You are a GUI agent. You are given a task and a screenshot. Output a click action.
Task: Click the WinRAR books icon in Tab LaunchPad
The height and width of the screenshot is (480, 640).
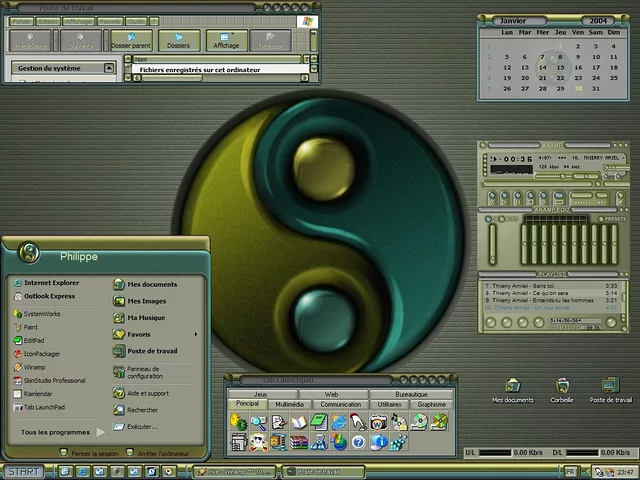299,441
